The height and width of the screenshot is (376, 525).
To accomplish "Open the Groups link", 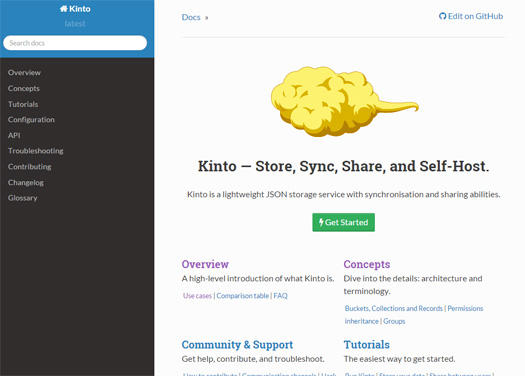I will 394,321.
